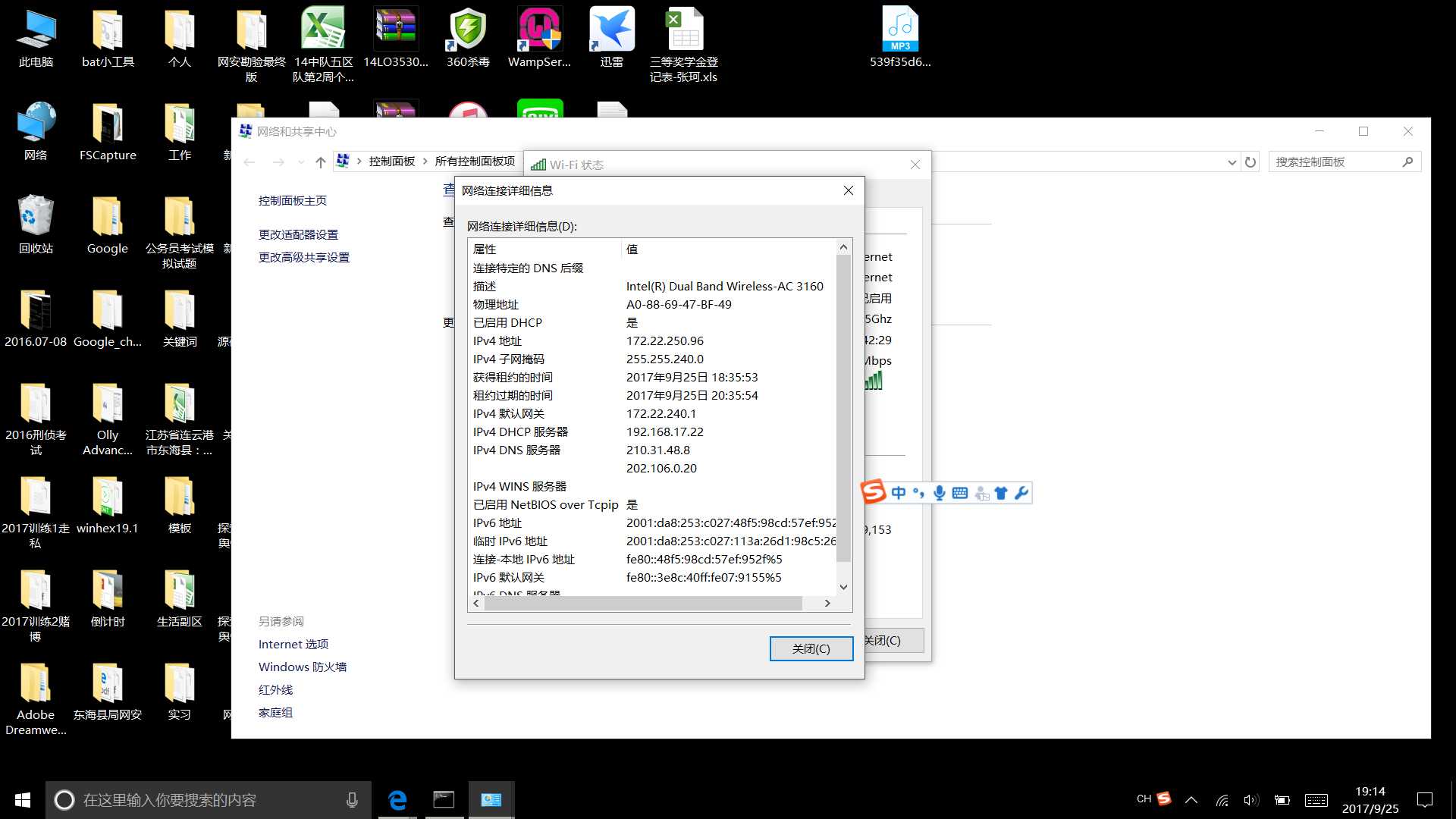Click 所有控制面板项 breadcrumb item

pos(475,162)
